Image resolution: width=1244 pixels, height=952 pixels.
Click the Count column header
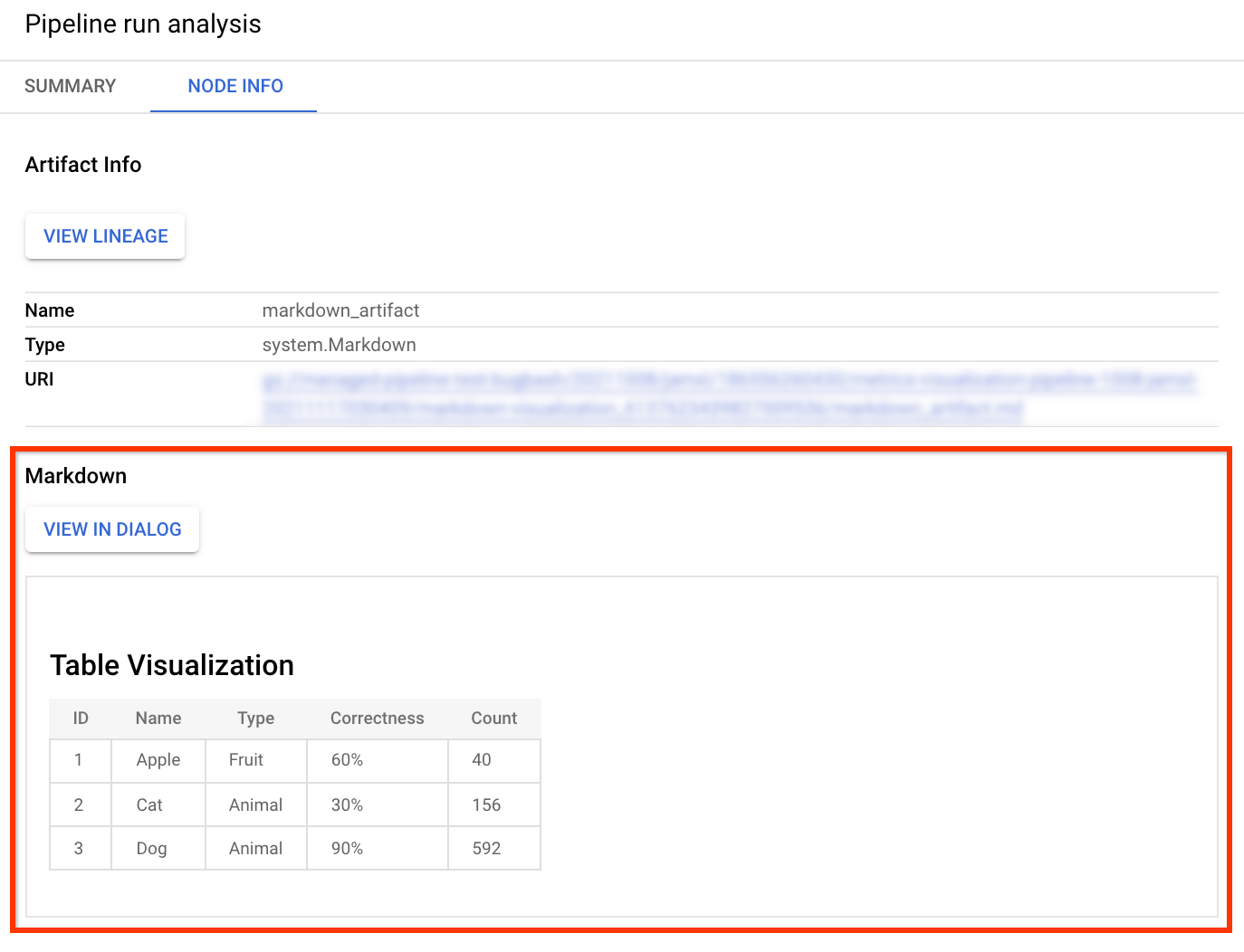[493, 719]
